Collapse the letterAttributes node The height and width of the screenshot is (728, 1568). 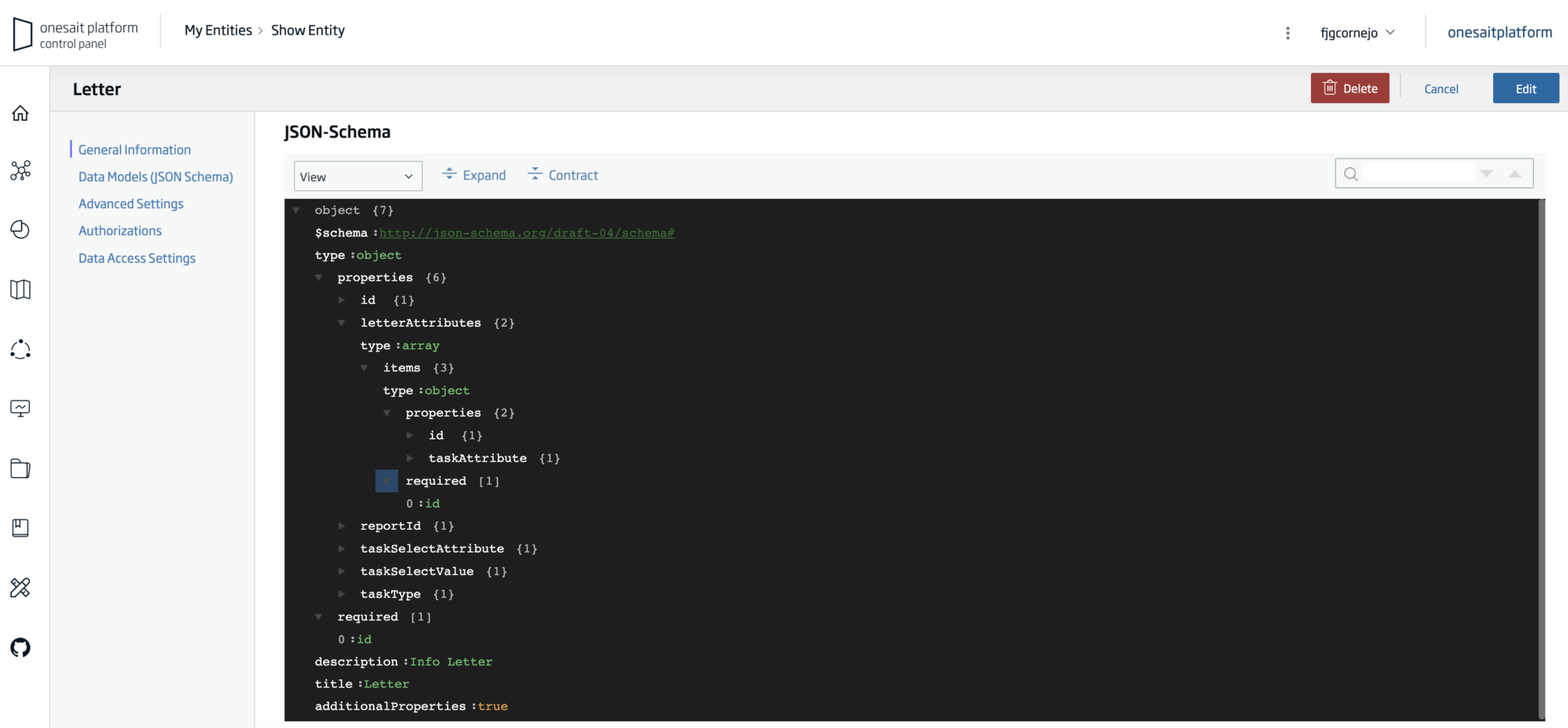[x=341, y=322]
